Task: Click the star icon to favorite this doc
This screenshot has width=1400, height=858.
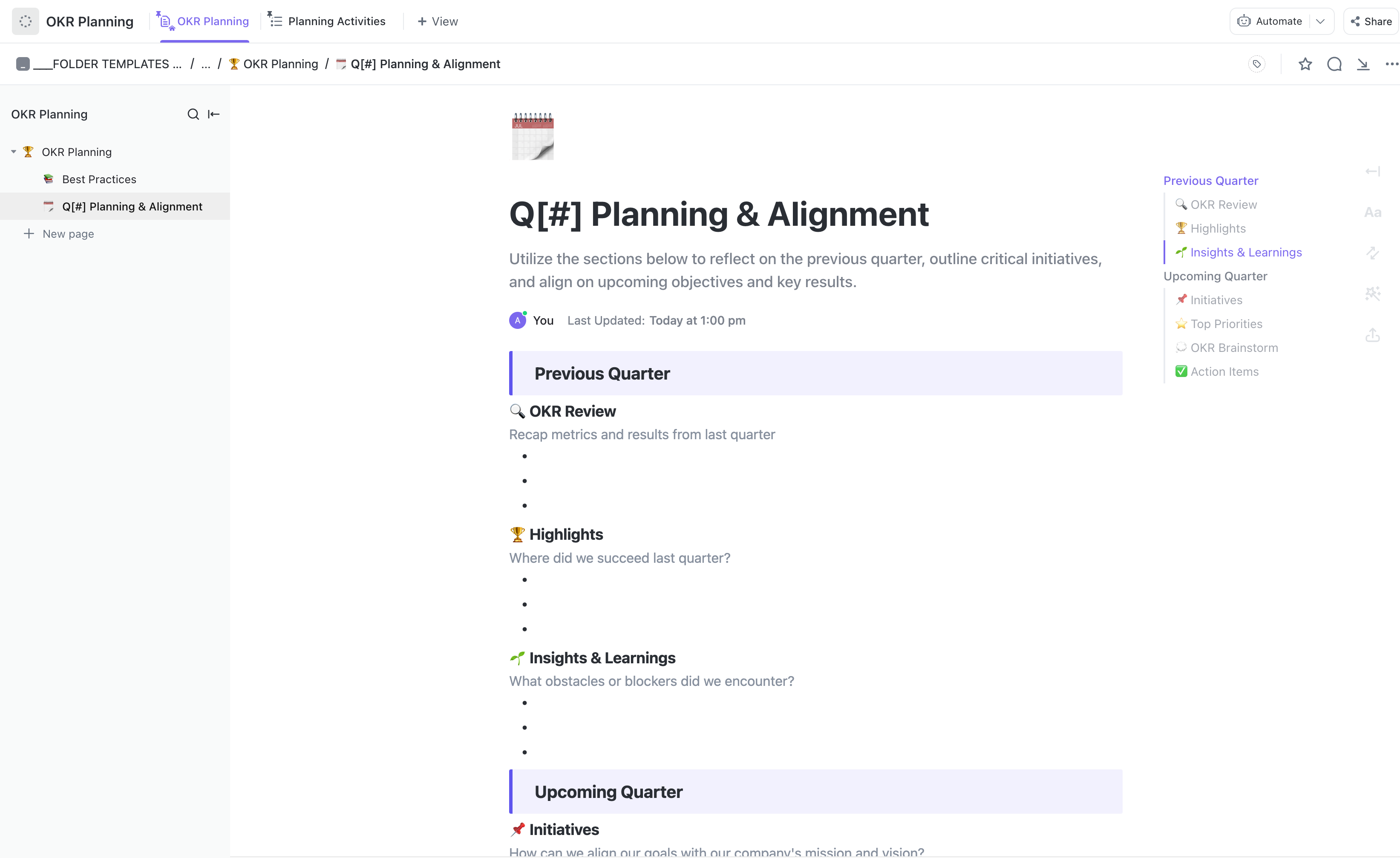Action: click(1305, 64)
